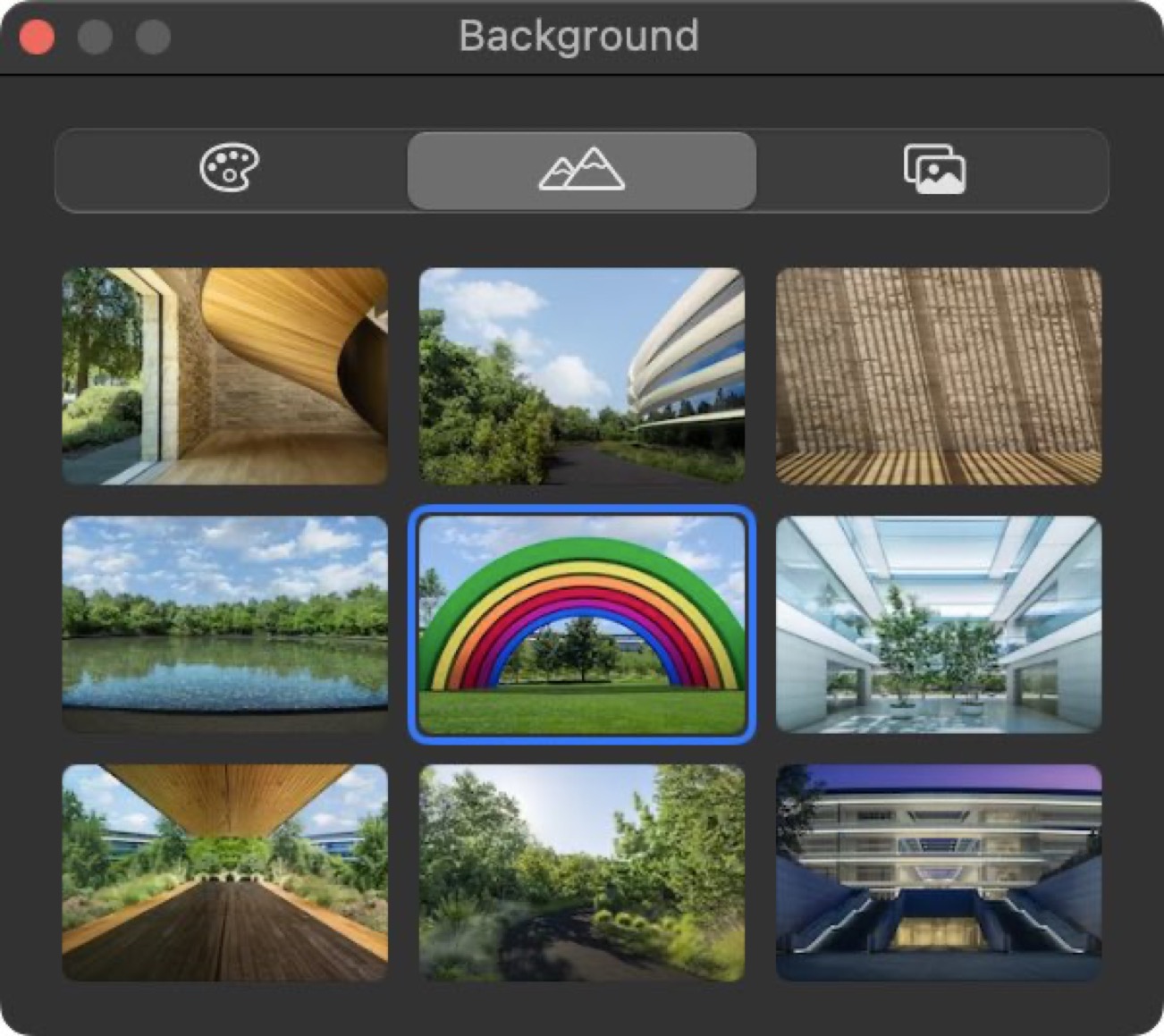This screenshot has width=1164, height=1036.
Task: Click the palette icon in segmented control
Action: pyautogui.click(x=228, y=170)
